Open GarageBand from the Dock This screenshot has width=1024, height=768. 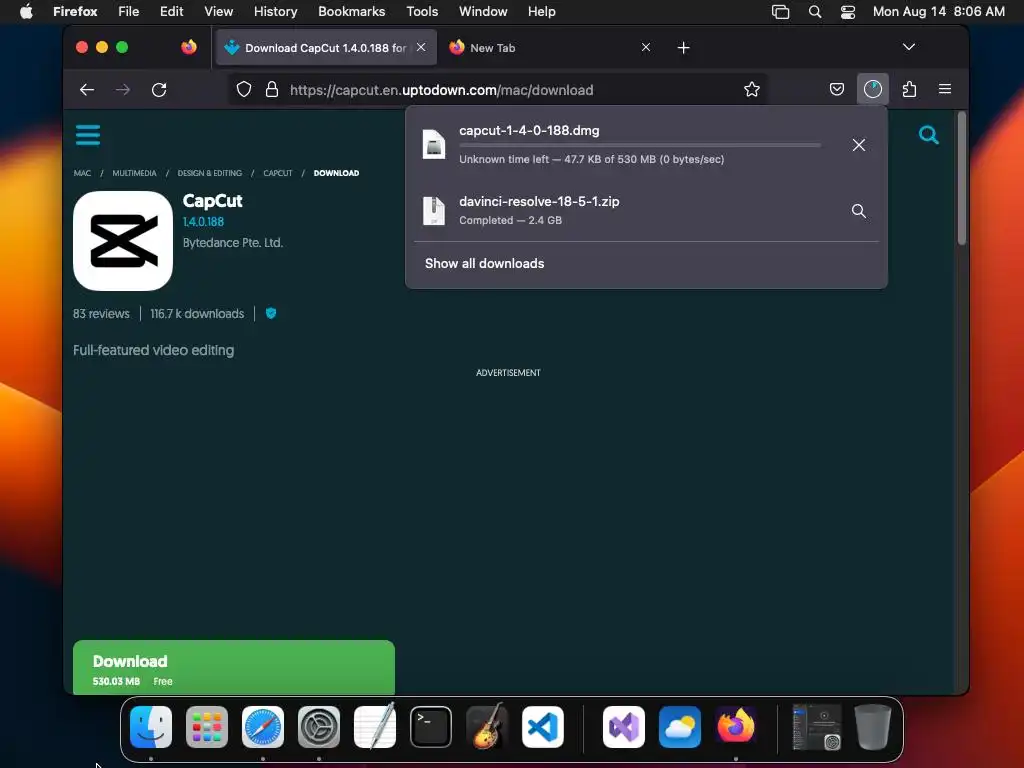487,726
